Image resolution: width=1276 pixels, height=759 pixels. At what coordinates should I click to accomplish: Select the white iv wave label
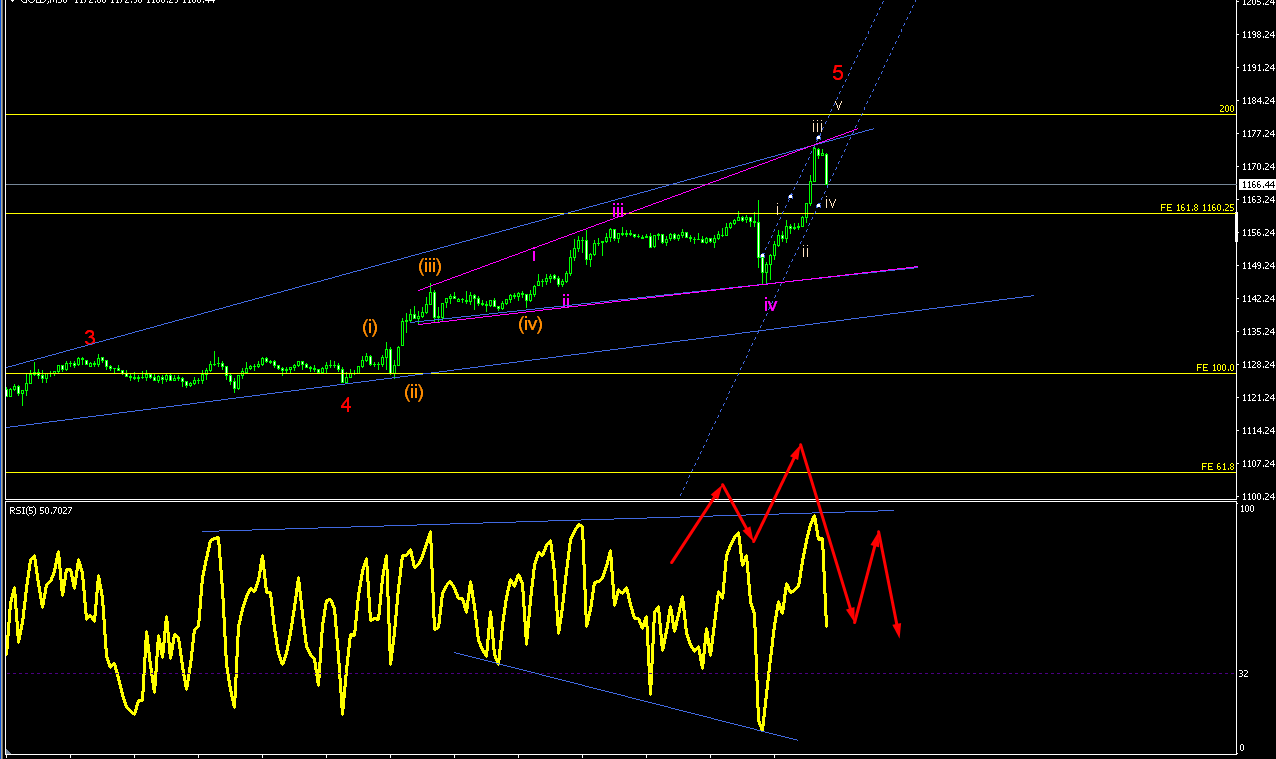(830, 203)
